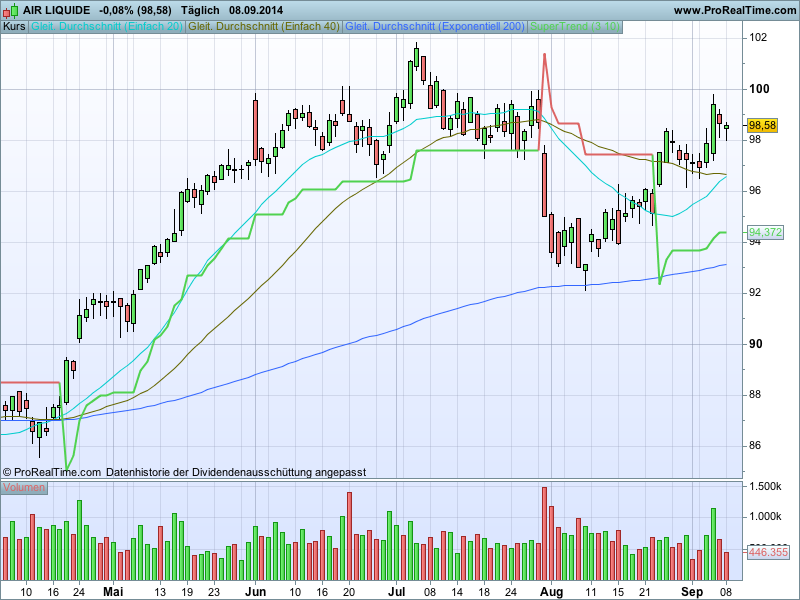The image size is (800, 600).
Task: Click the 96 price axis label
Action: pyautogui.click(x=755, y=191)
